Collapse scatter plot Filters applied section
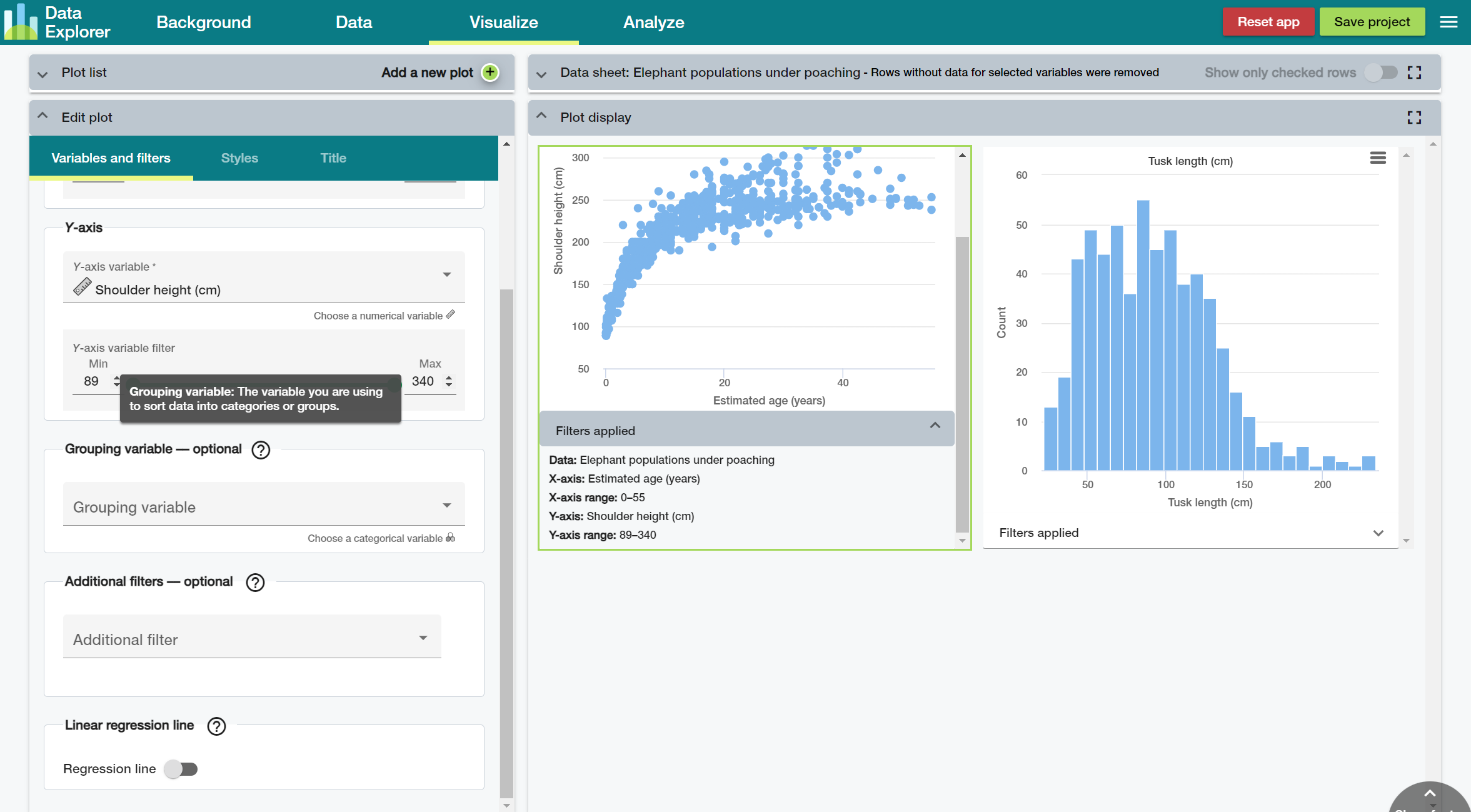Image resolution: width=1471 pixels, height=812 pixels. 746,429
